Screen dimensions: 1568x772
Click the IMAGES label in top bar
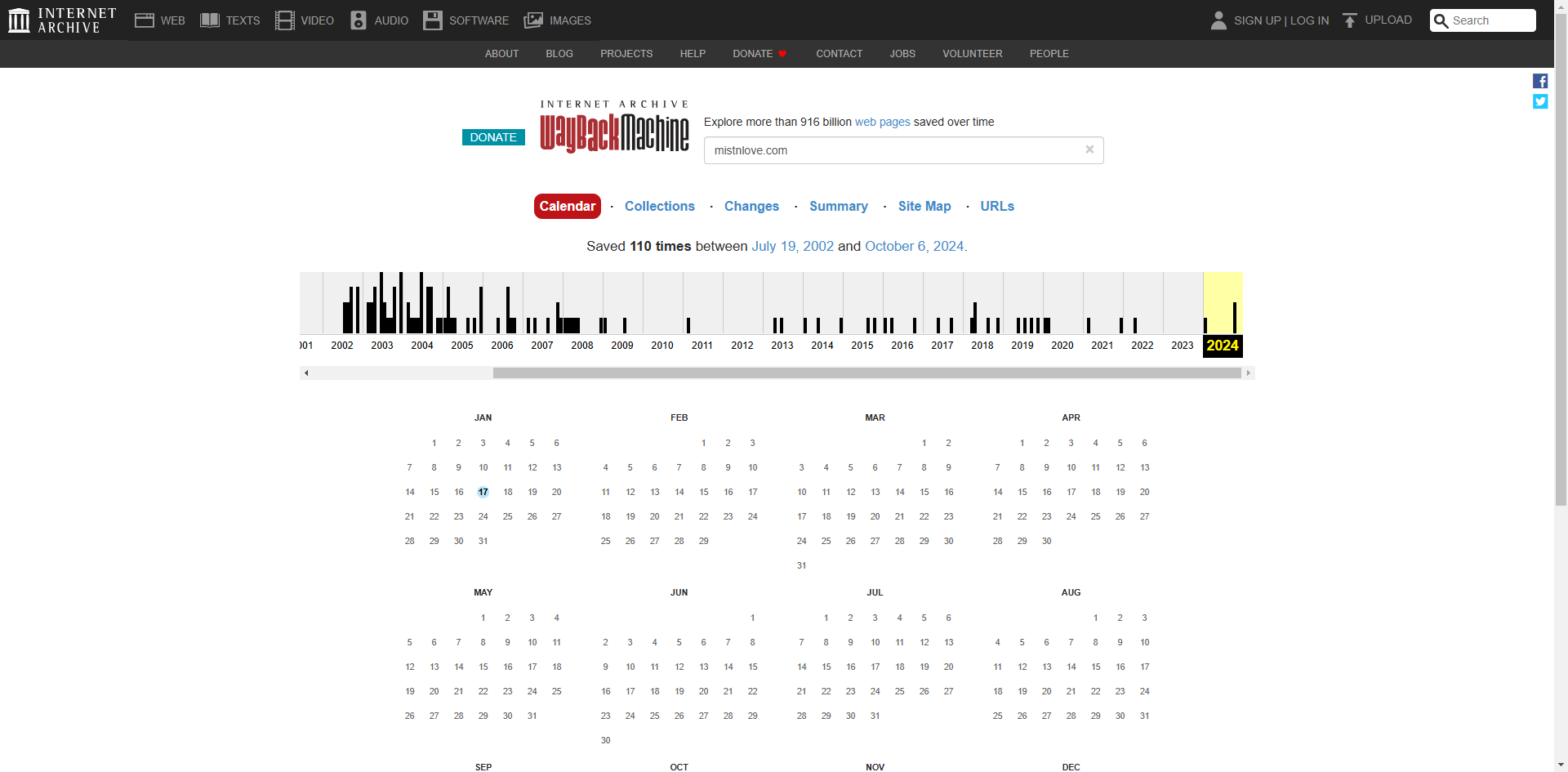pos(570,20)
